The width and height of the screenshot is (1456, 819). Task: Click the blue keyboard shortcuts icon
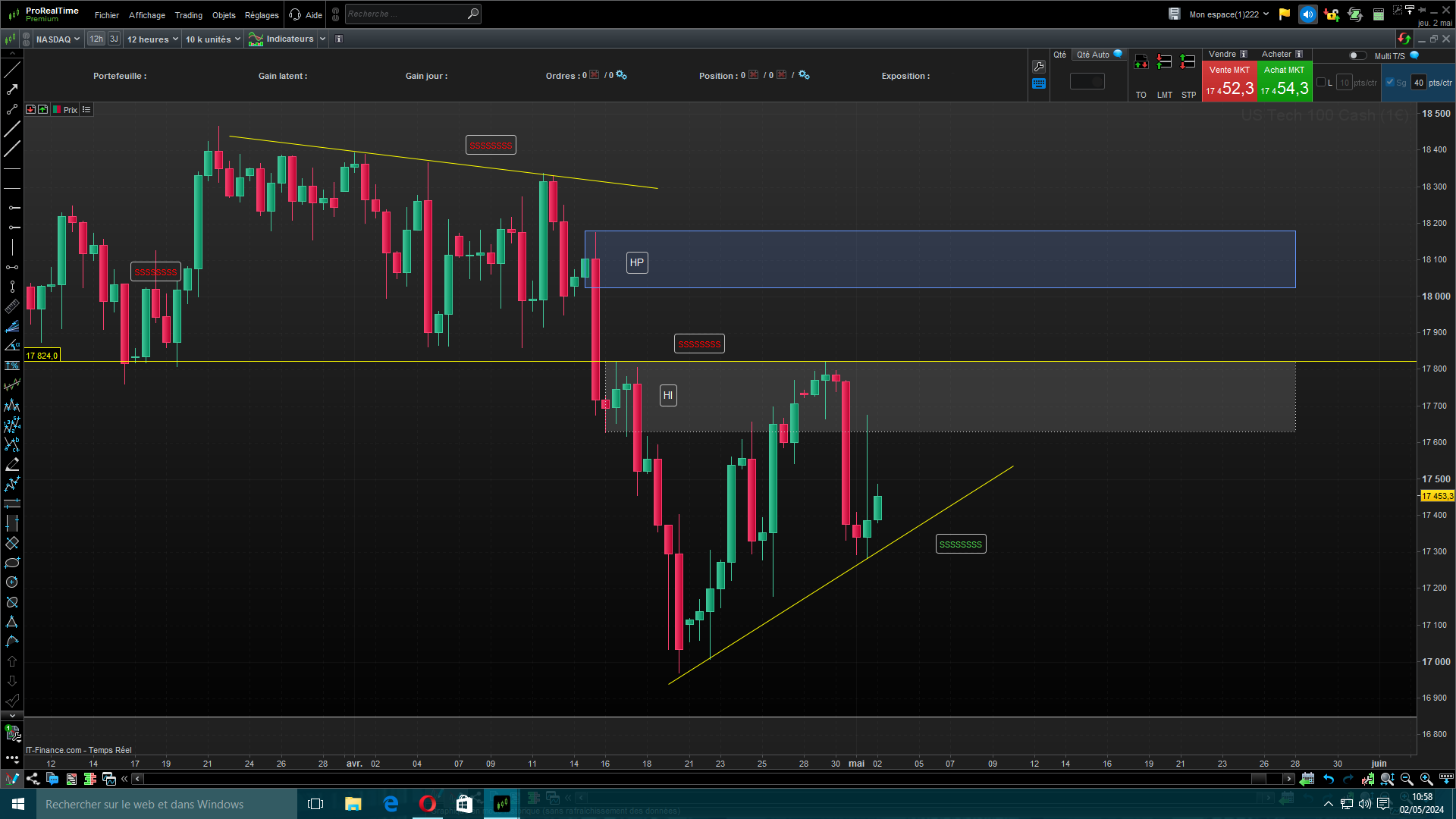1039,84
